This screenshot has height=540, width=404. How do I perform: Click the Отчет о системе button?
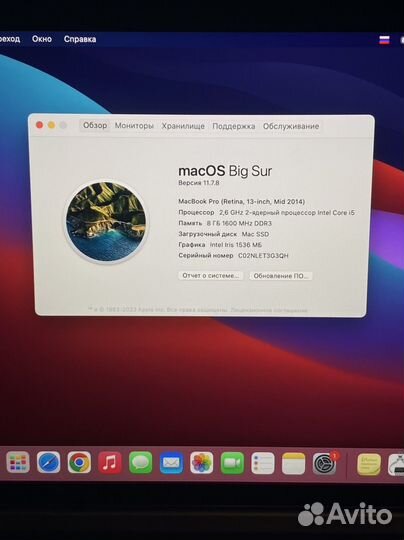(210, 276)
